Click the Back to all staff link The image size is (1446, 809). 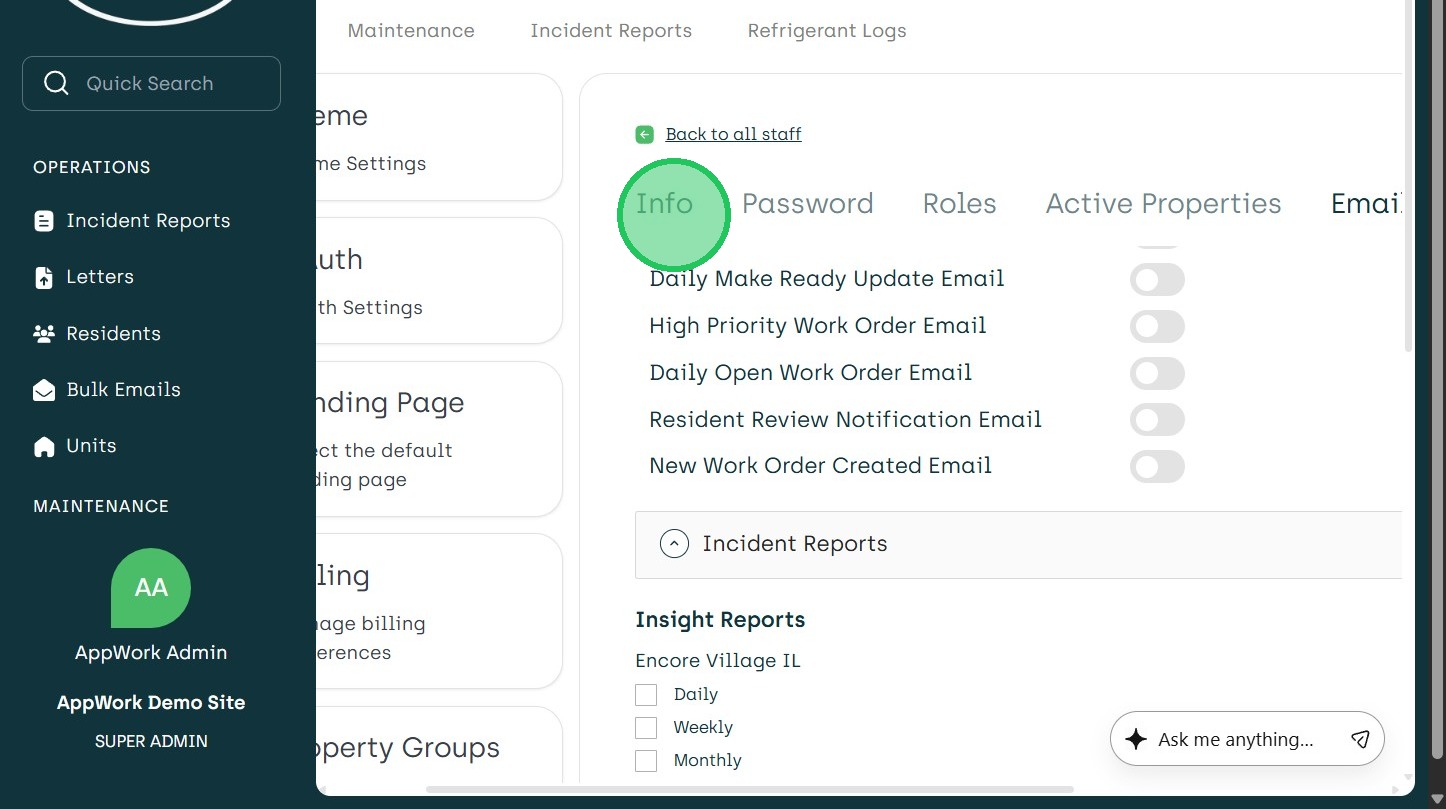click(733, 134)
